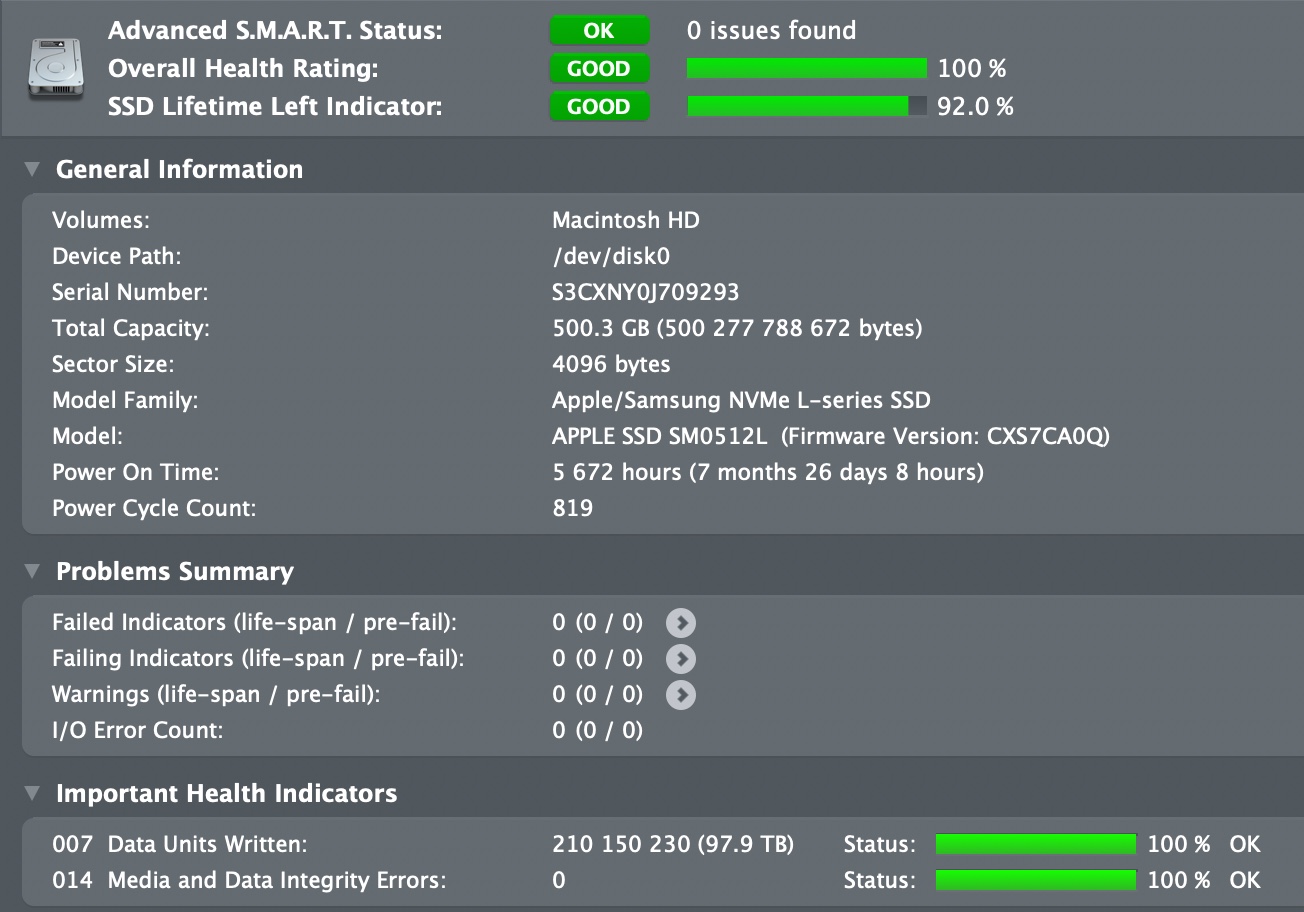Click Media and Data Integrity Errors label
Image resolution: width=1304 pixels, height=912 pixels.
pos(276,881)
